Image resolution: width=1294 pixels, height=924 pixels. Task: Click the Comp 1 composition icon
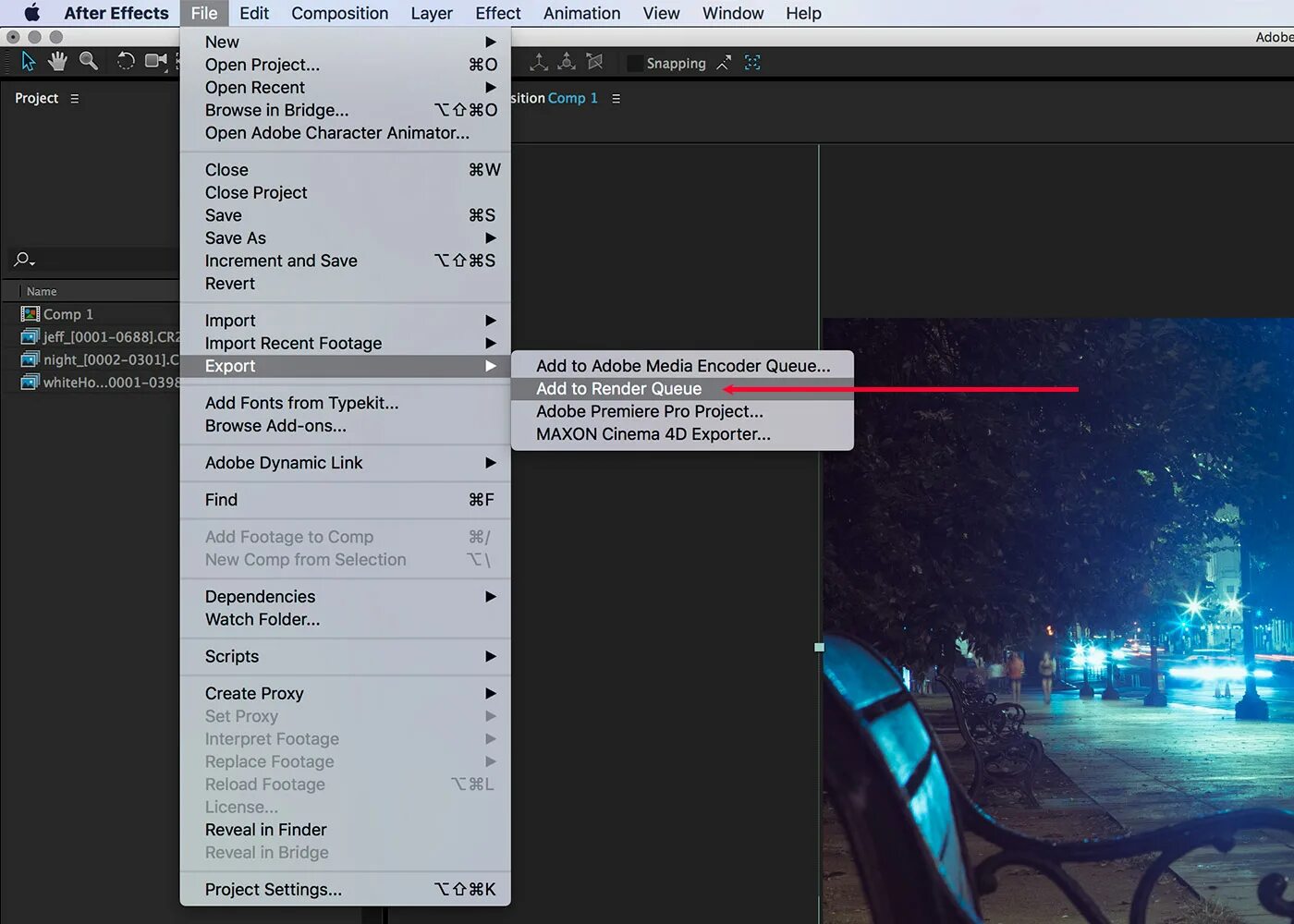point(31,314)
